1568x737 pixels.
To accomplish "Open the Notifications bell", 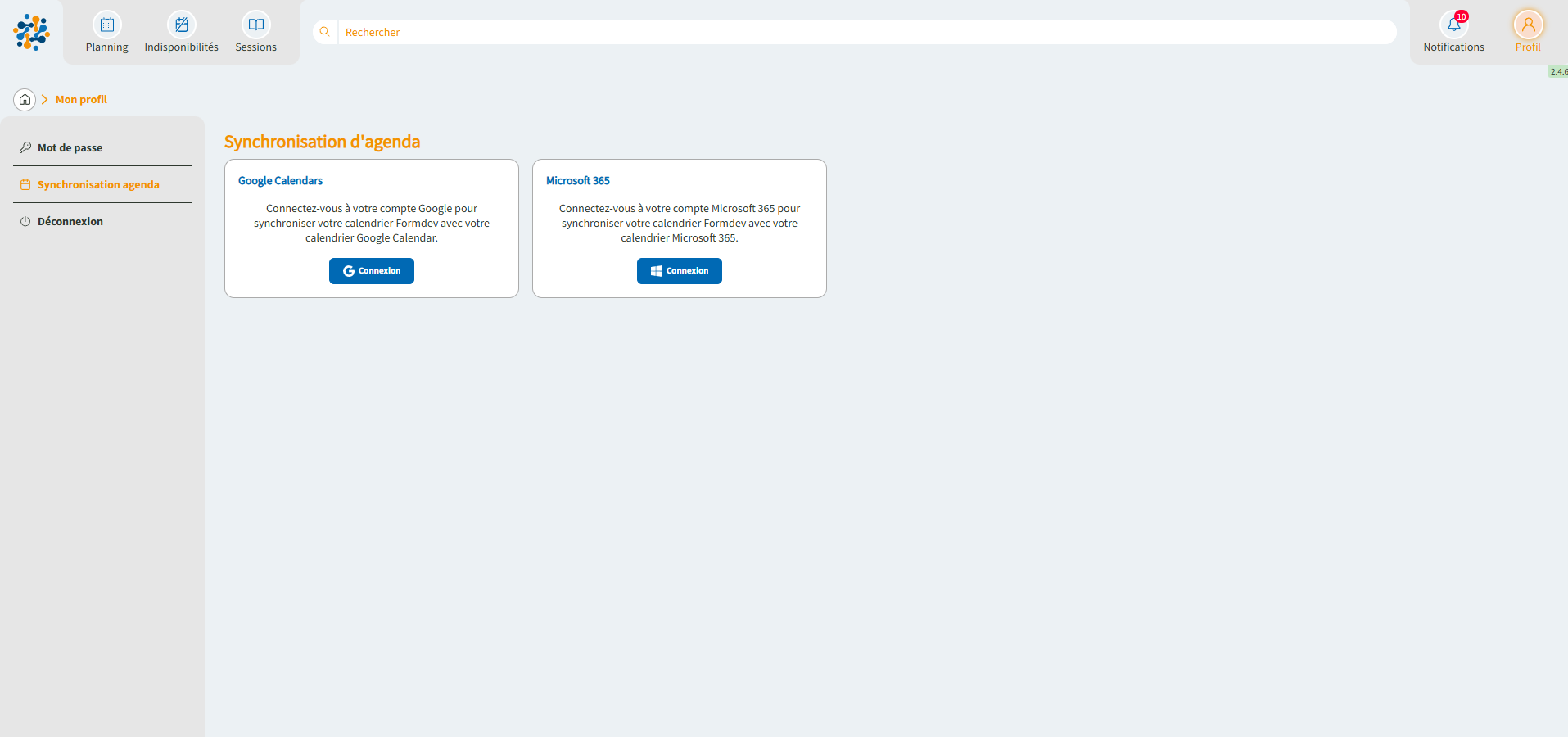I will point(1453,25).
